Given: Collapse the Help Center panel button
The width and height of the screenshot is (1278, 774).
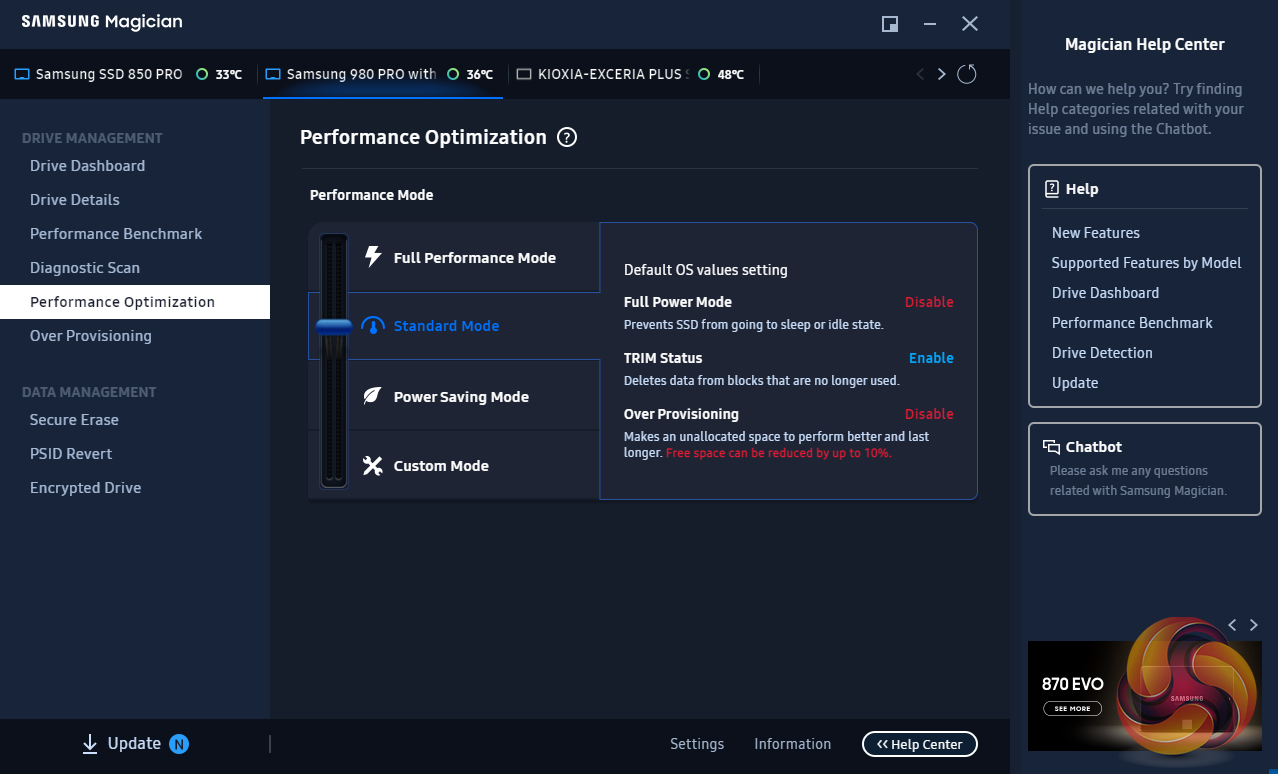Looking at the screenshot, I should [x=919, y=744].
